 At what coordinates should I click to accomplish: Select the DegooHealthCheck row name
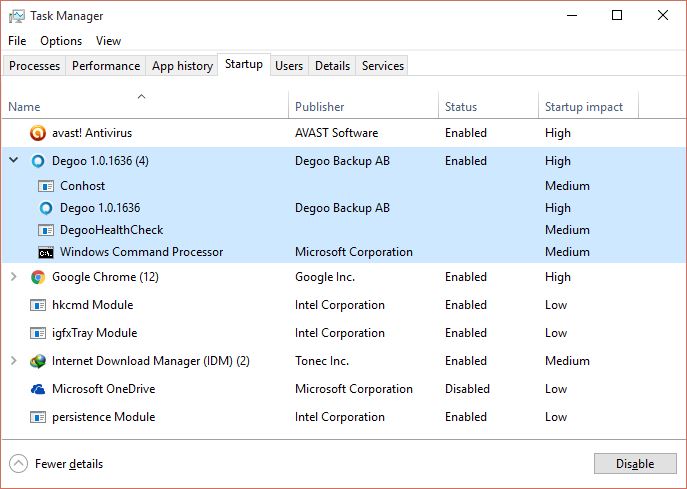[x=111, y=230]
